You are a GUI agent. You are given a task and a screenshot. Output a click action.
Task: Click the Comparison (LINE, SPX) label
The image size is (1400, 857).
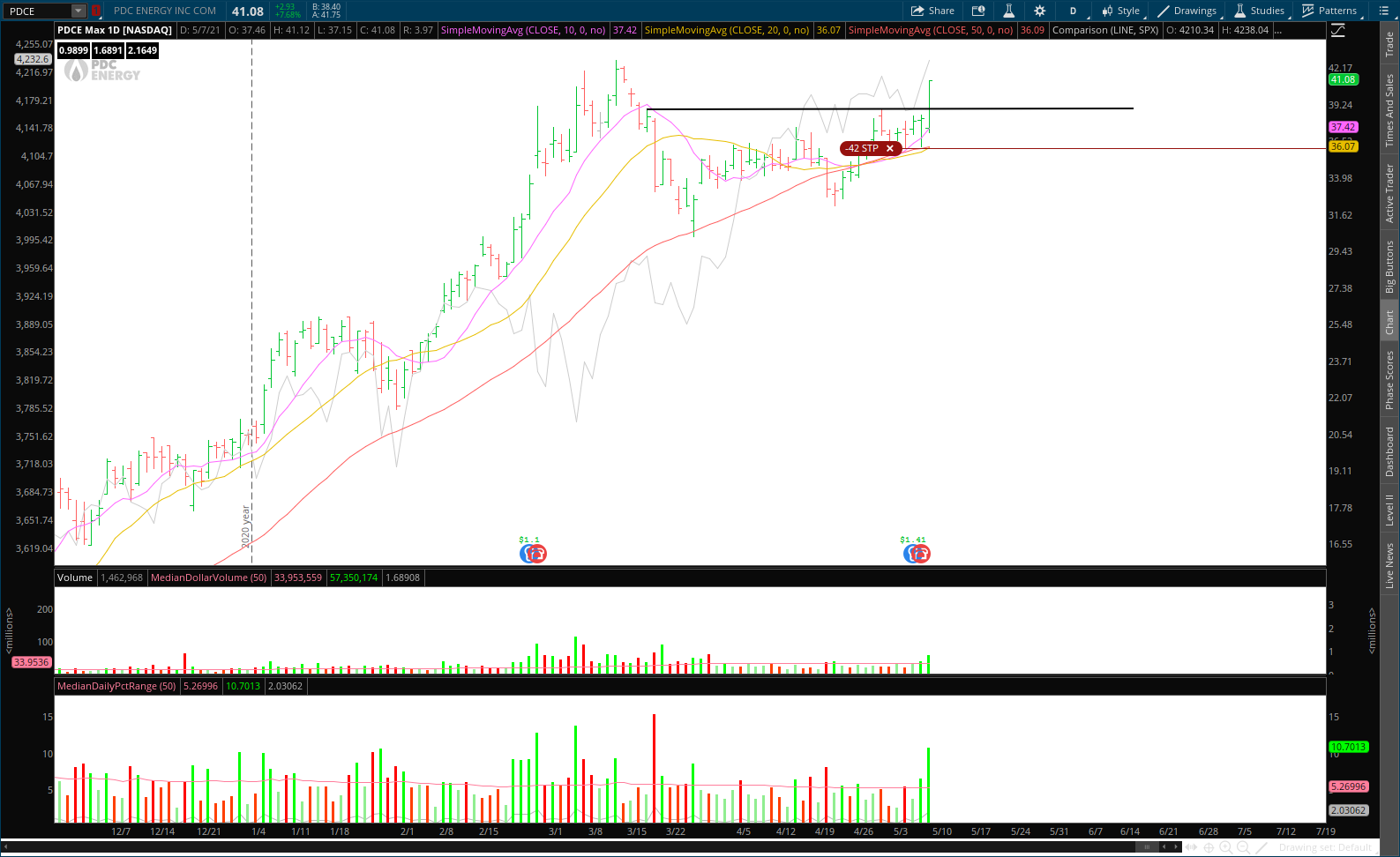(1105, 30)
